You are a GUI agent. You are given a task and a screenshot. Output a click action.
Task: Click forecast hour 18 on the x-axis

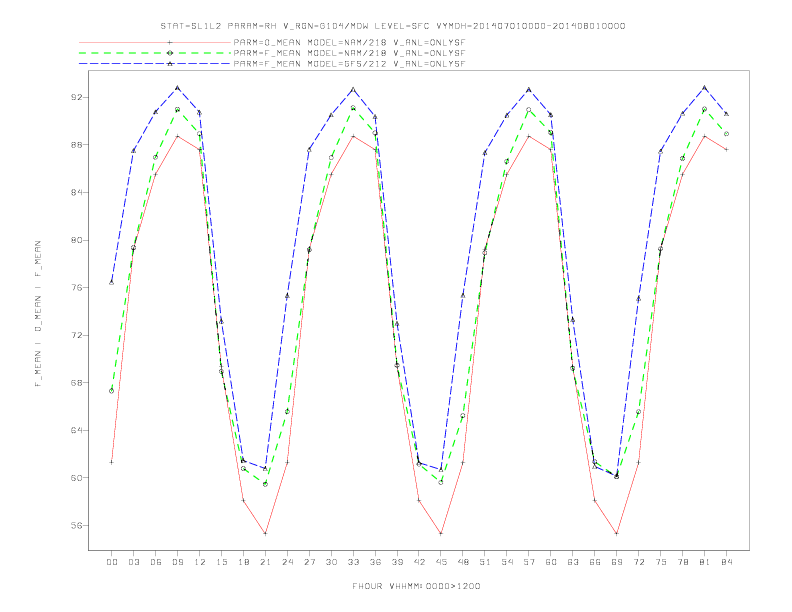coord(243,562)
